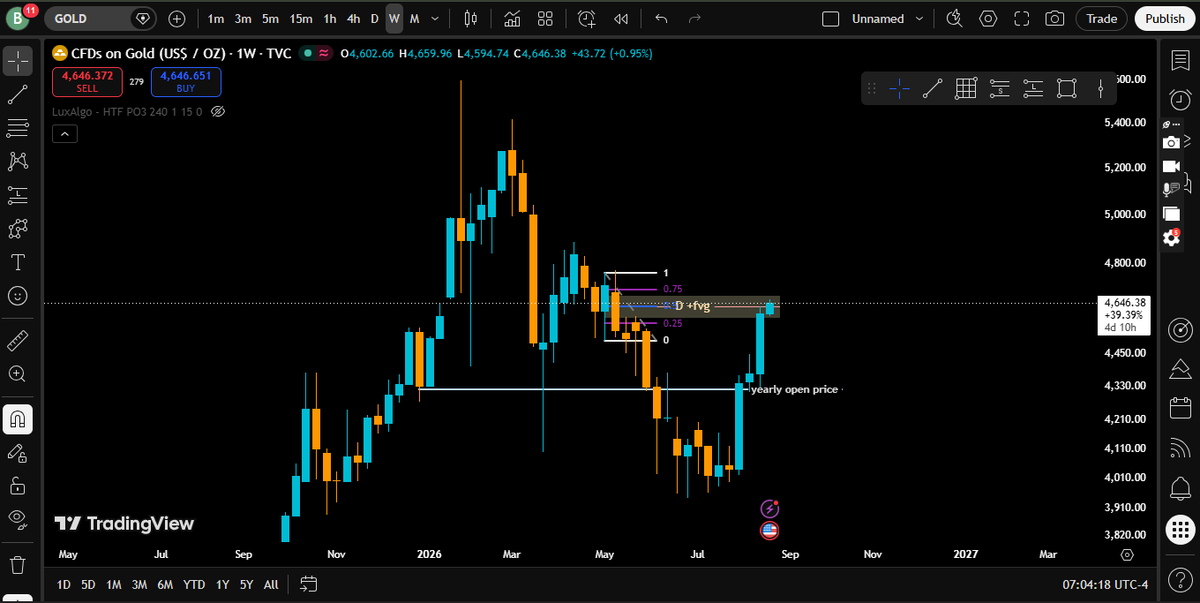1200x603 pixels.
Task: Open chart settings hexagon icon
Action: (988, 18)
